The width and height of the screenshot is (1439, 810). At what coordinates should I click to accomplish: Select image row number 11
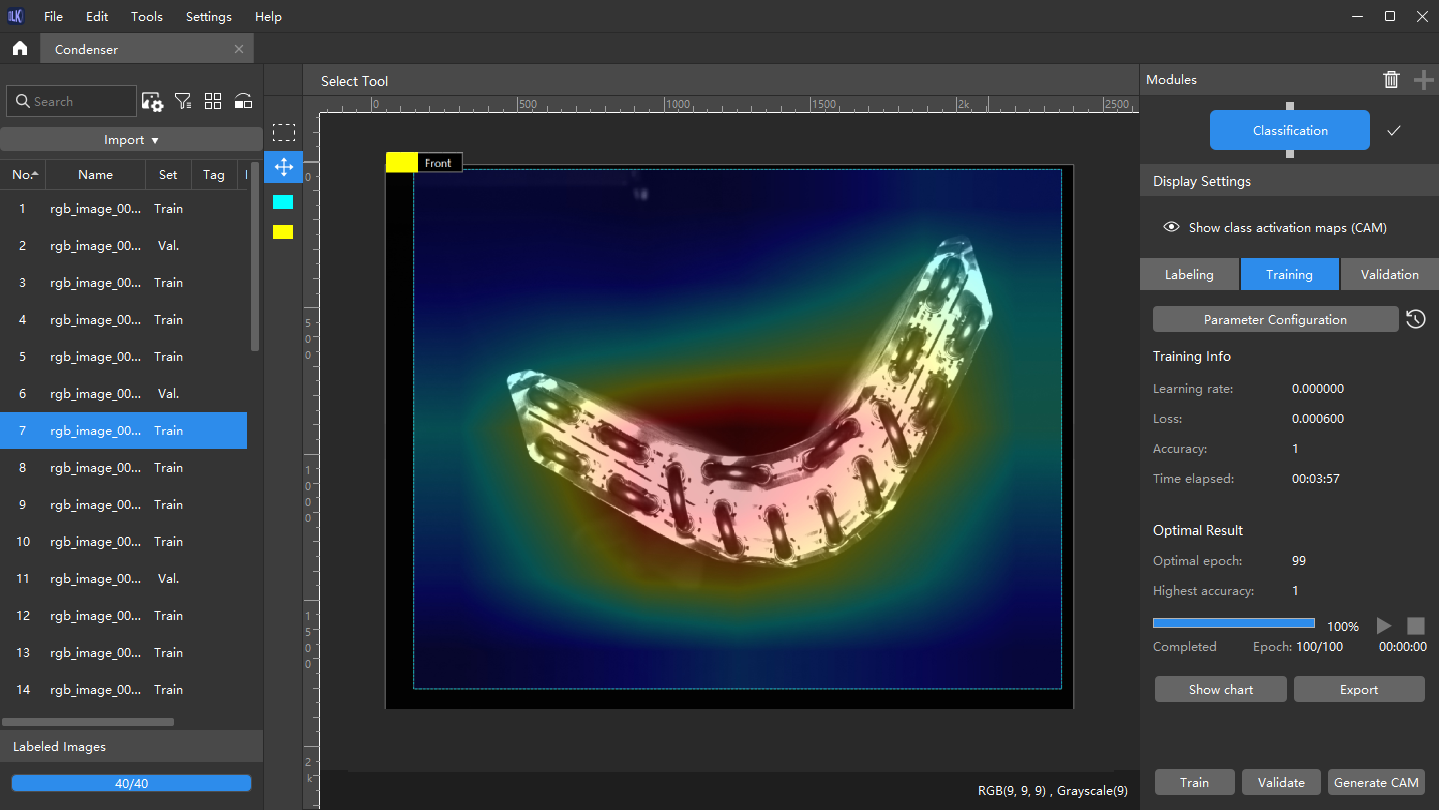pyautogui.click(x=123, y=579)
